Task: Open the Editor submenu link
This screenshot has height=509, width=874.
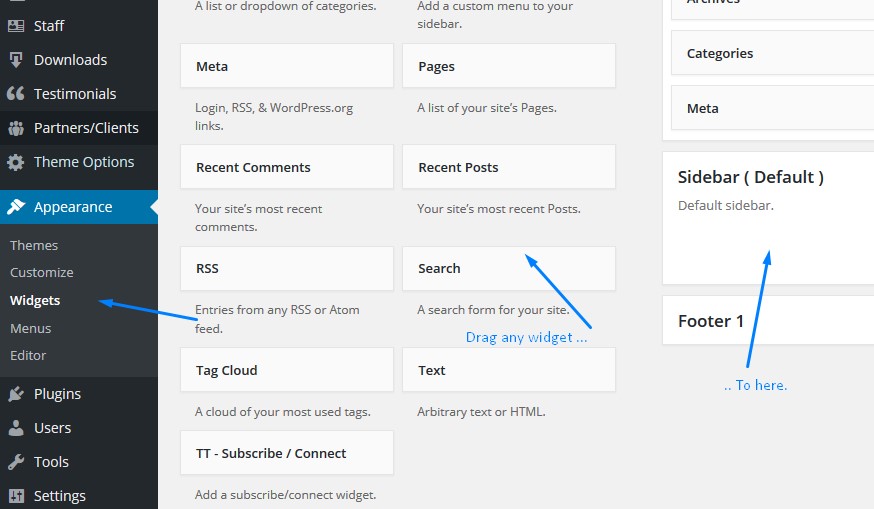Action: click(x=28, y=355)
